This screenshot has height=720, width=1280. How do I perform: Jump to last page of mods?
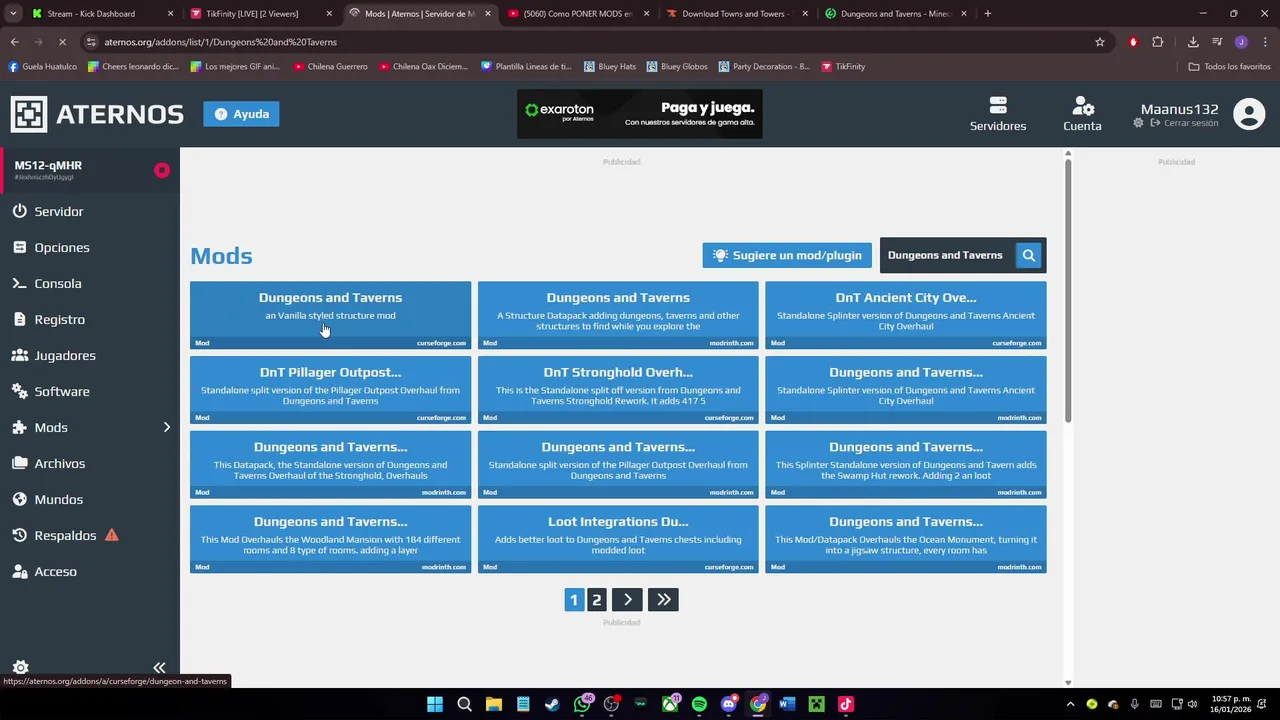point(663,600)
